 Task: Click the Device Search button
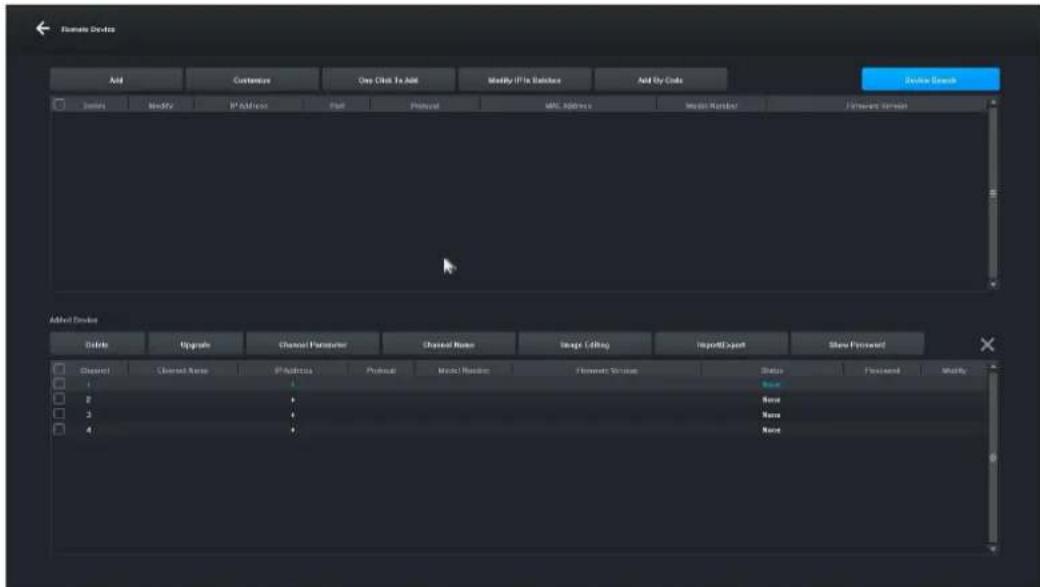pos(931,80)
